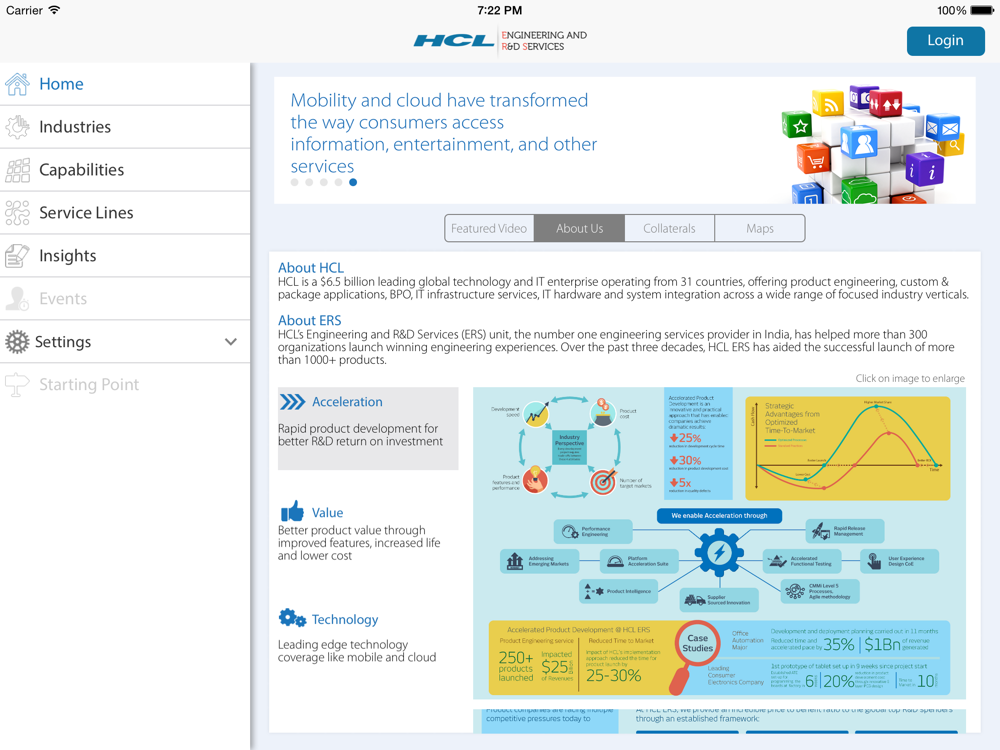Open the Starting Point menu item

click(x=125, y=385)
